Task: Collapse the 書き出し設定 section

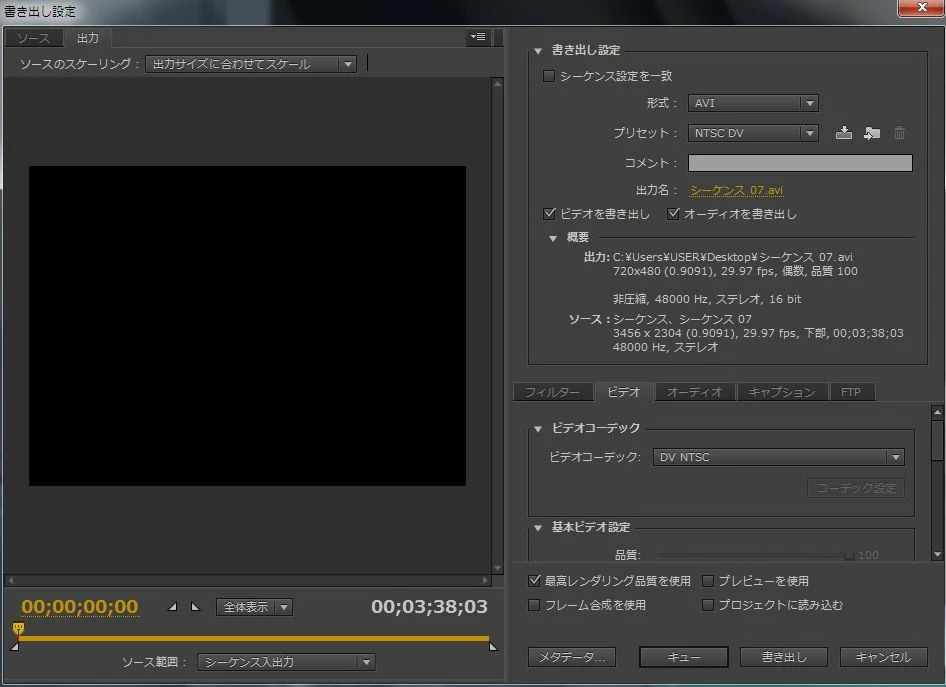Action: coord(538,51)
